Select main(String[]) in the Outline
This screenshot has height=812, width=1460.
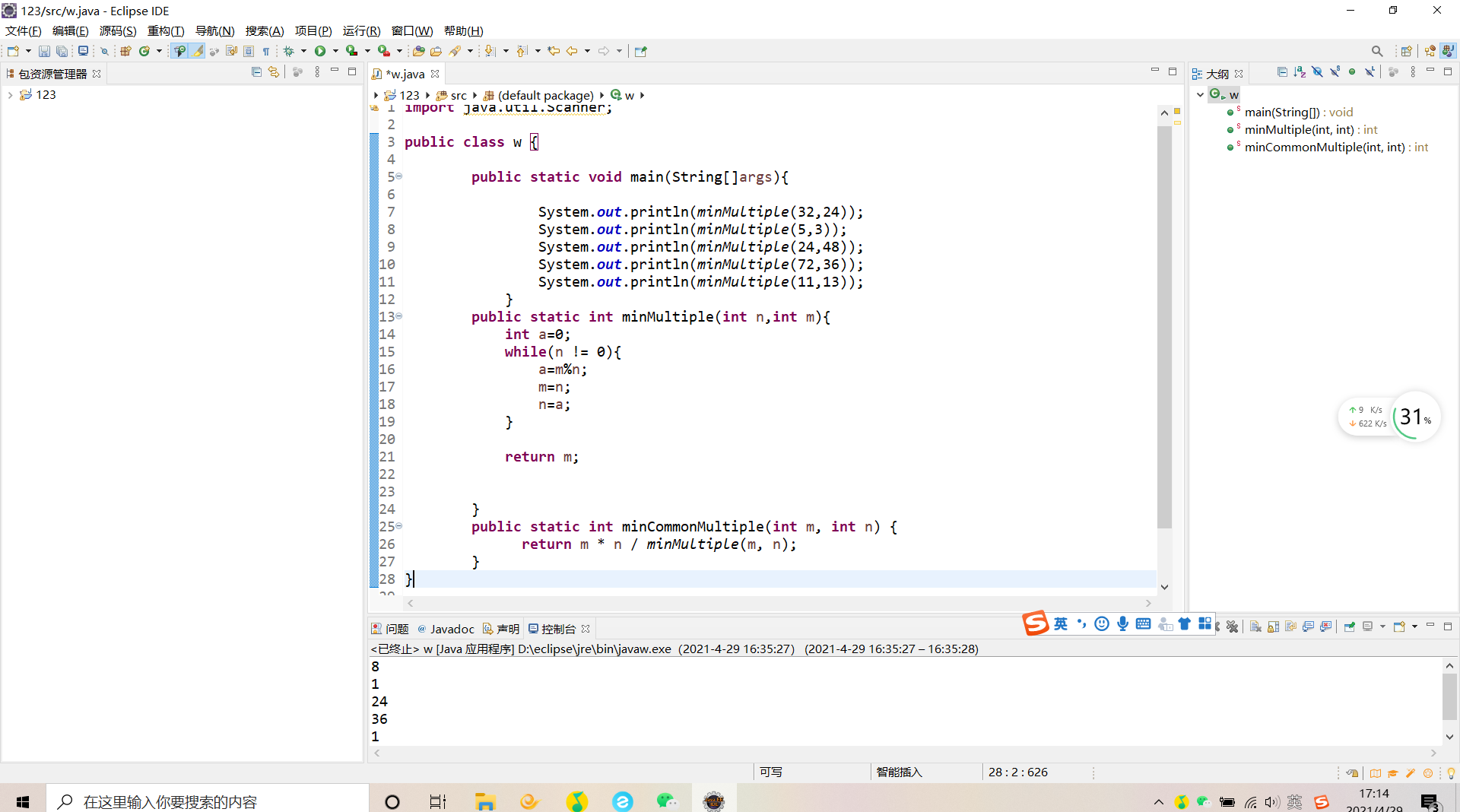click(x=1299, y=113)
